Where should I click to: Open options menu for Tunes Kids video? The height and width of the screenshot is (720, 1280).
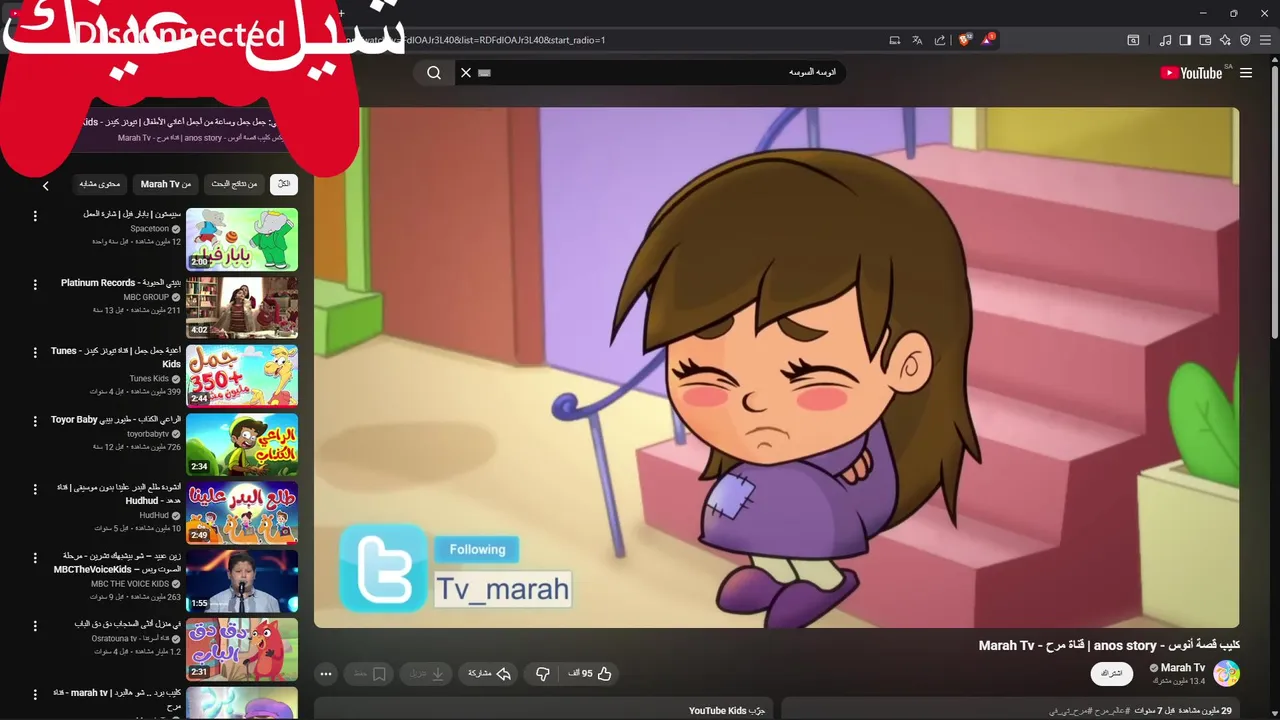click(35, 352)
